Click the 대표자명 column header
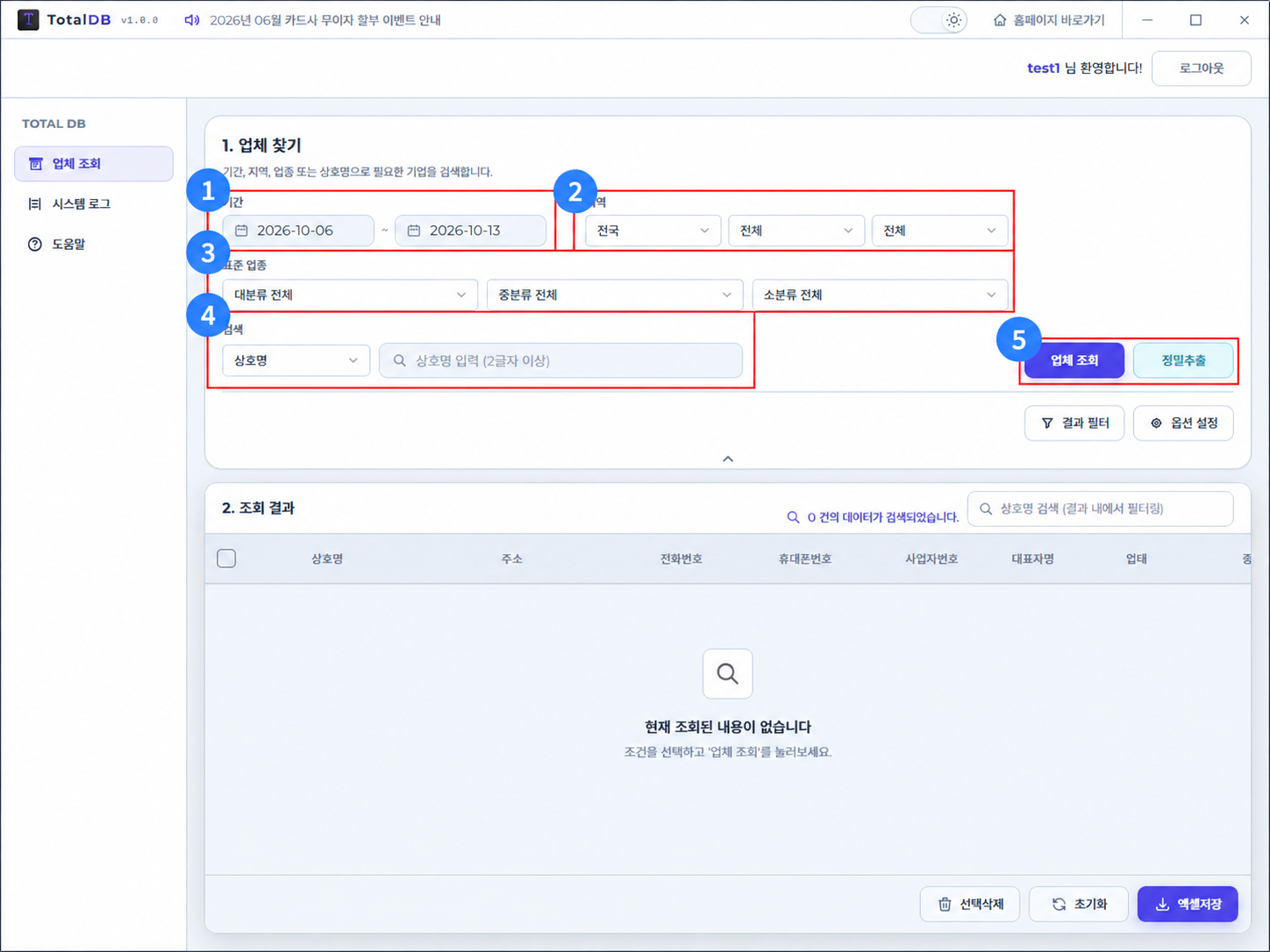Viewport: 1270px width, 952px height. (1033, 558)
